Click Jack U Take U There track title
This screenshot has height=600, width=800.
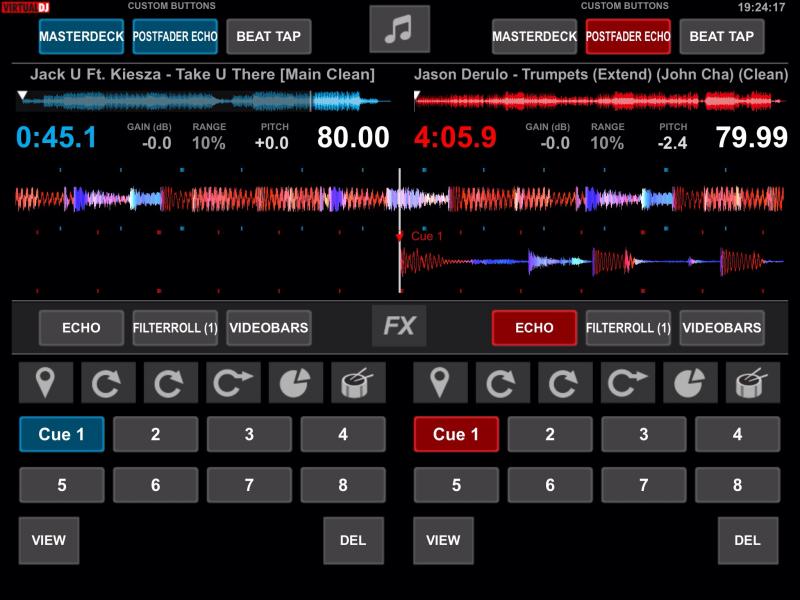coord(203,74)
